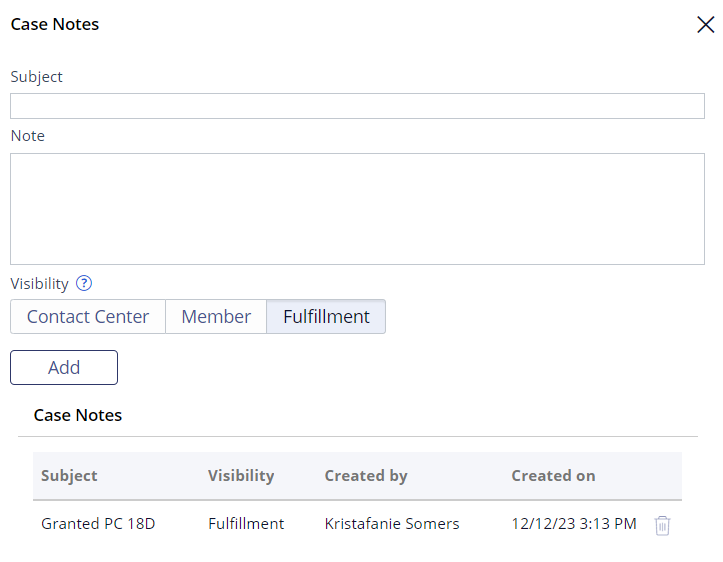Sort by the Created on column header
The height and width of the screenshot is (562, 723).
tap(553, 475)
